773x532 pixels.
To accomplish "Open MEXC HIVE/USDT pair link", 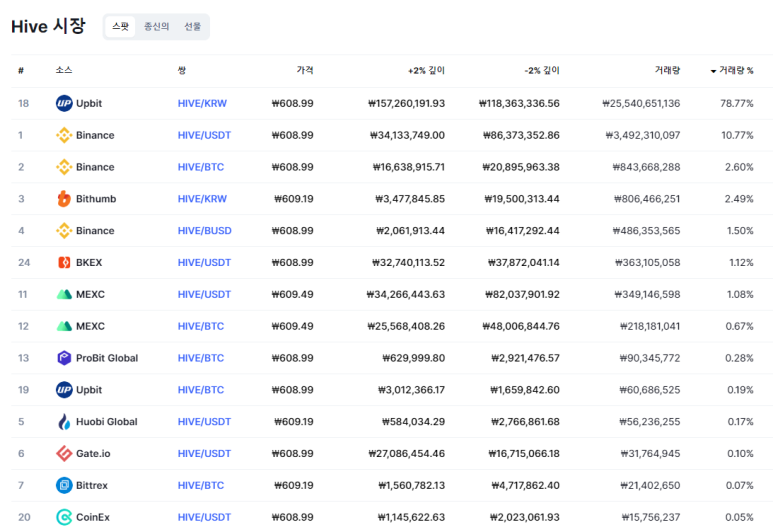I will pyautogui.click(x=204, y=294).
